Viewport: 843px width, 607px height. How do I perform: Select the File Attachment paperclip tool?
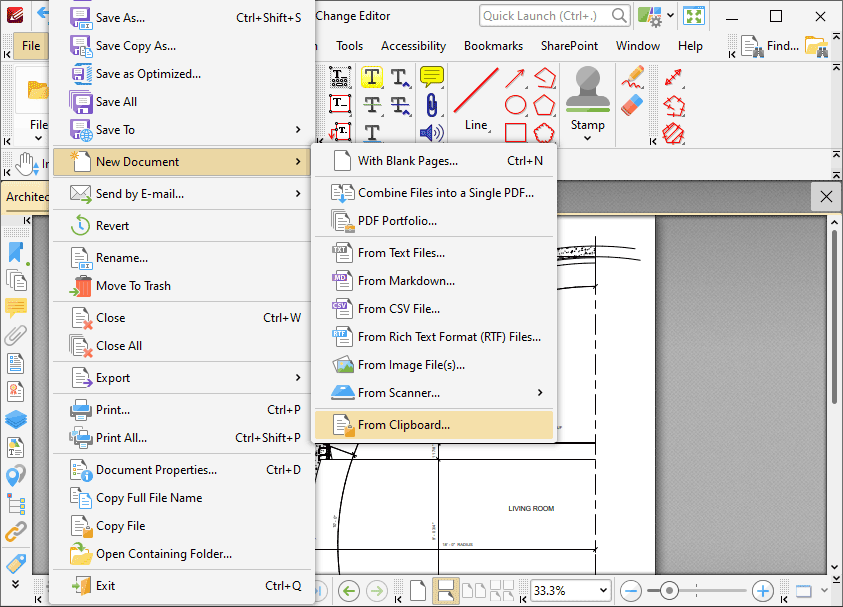point(432,105)
